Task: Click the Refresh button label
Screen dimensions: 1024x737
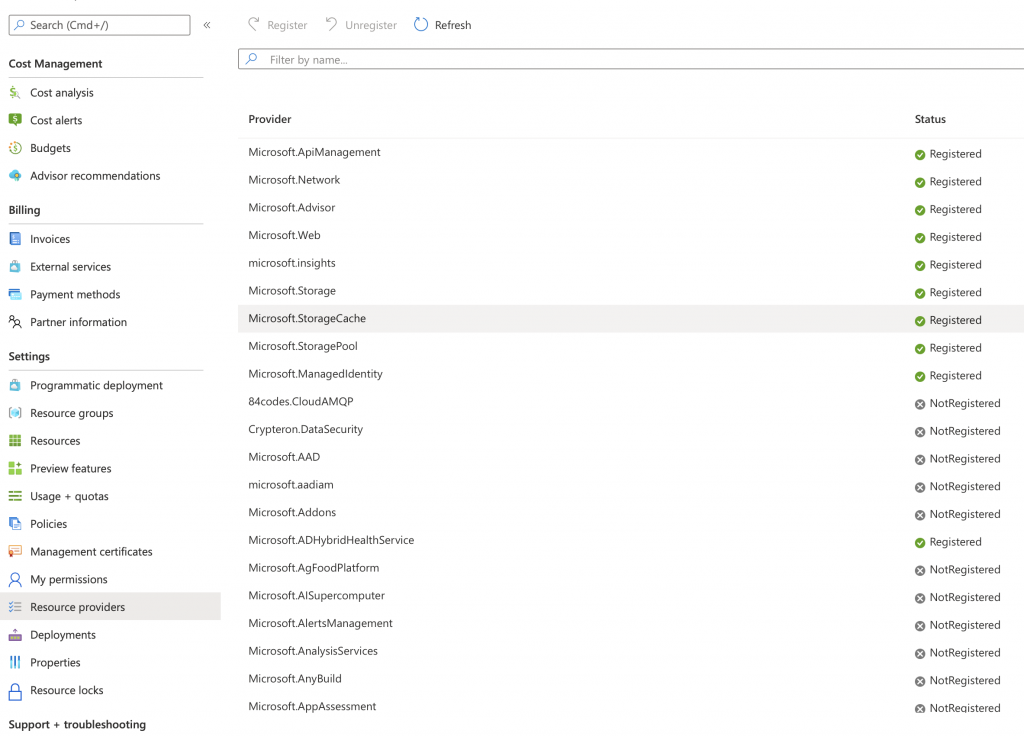Action: tap(453, 25)
